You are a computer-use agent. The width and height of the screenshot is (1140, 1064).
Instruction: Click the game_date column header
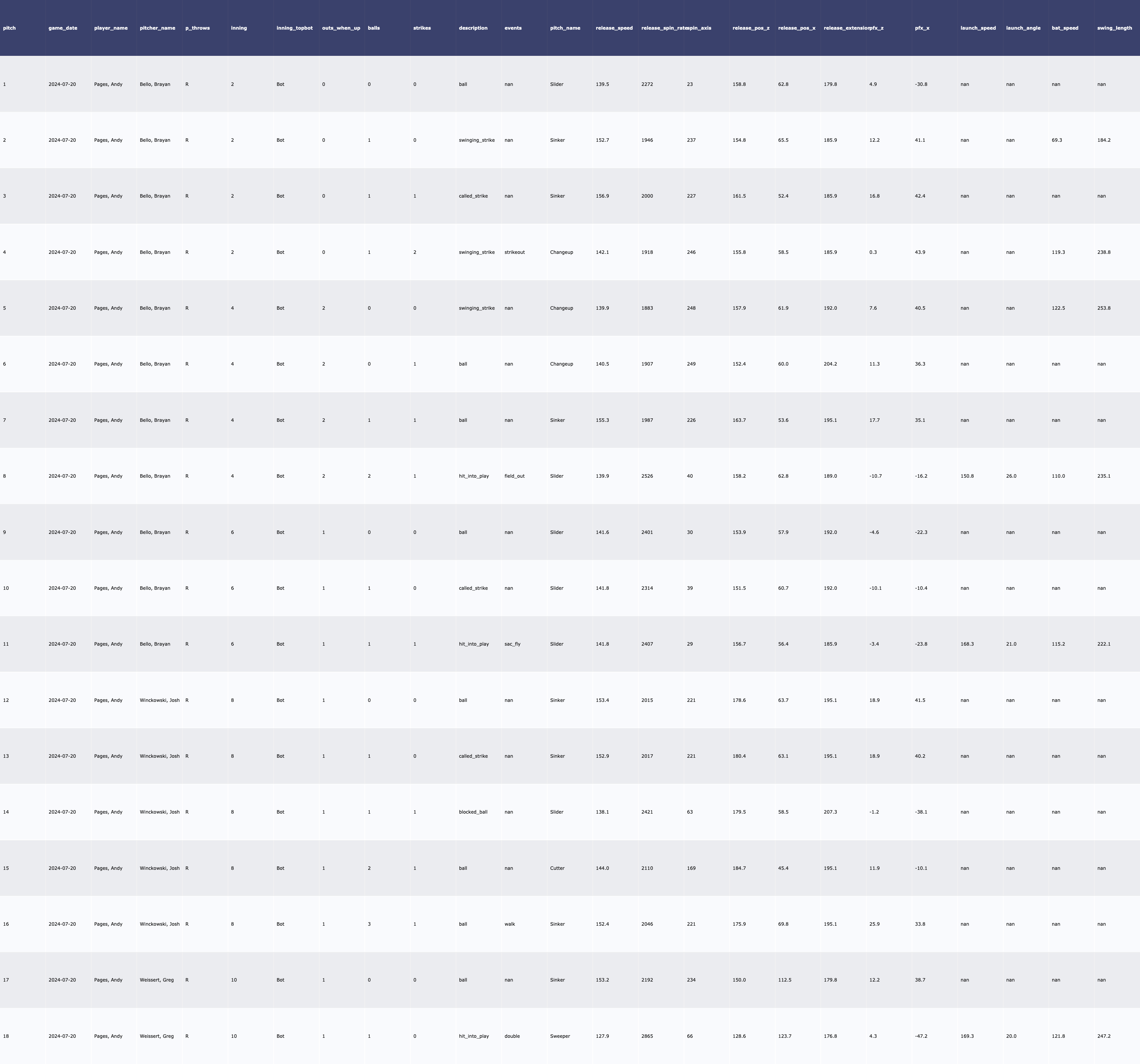coord(62,28)
